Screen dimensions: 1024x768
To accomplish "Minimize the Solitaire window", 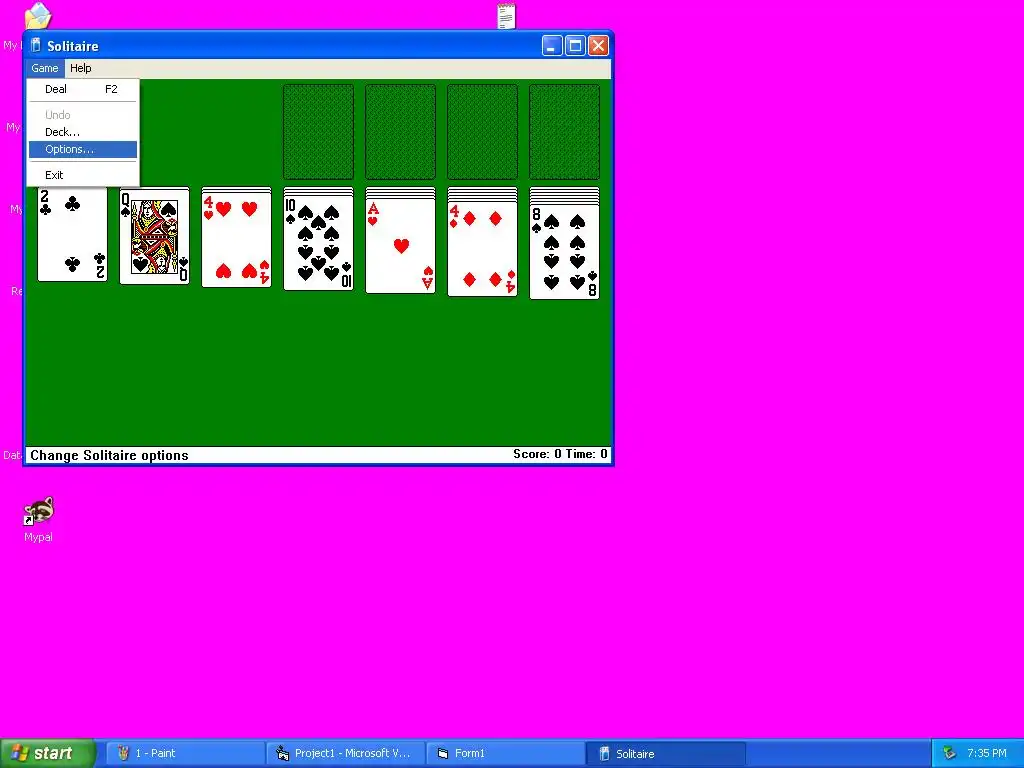I will [x=552, y=46].
